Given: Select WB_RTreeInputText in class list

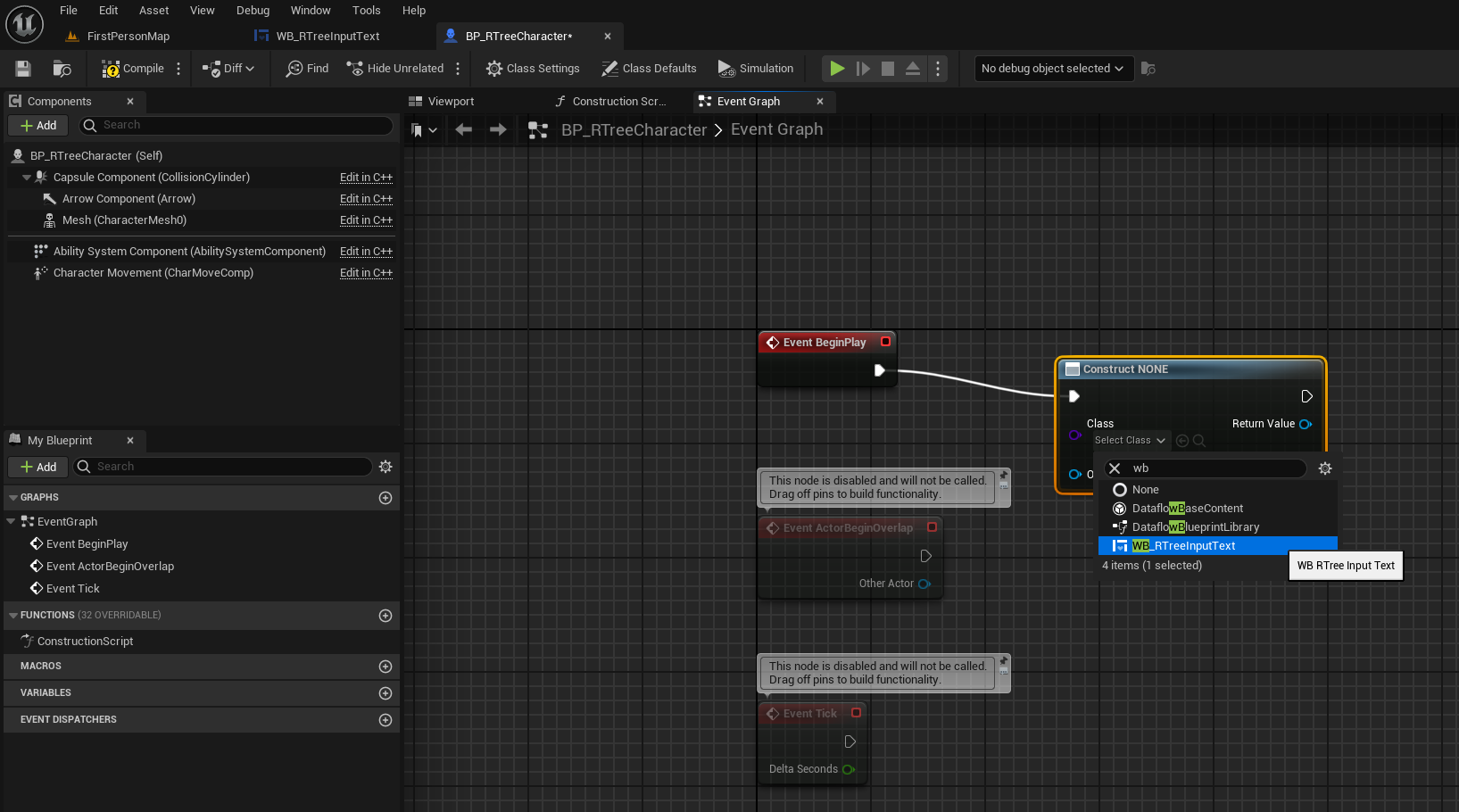Looking at the screenshot, I should click(1218, 546).
